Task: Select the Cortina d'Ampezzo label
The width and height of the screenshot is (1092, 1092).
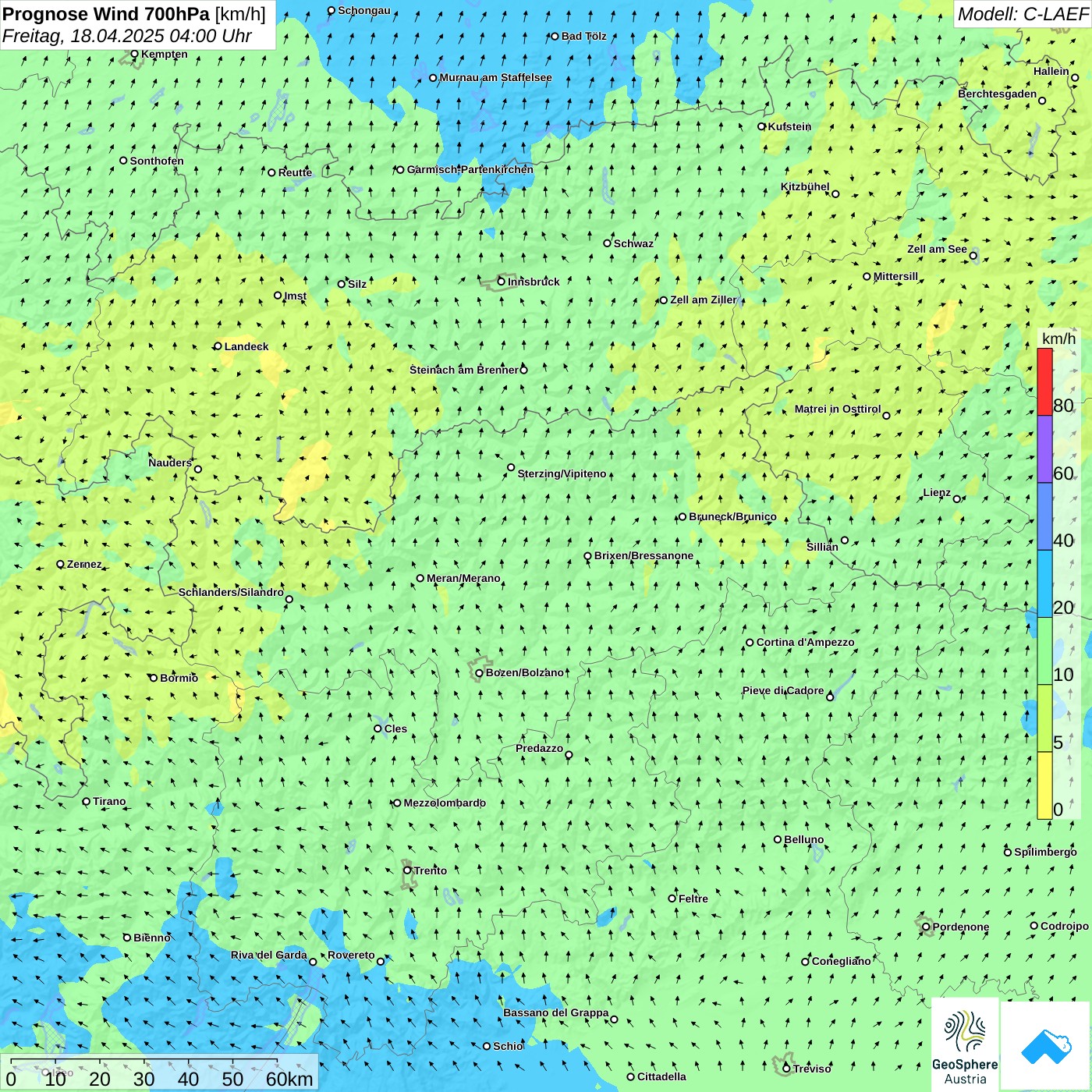Action: click(806, 643)
